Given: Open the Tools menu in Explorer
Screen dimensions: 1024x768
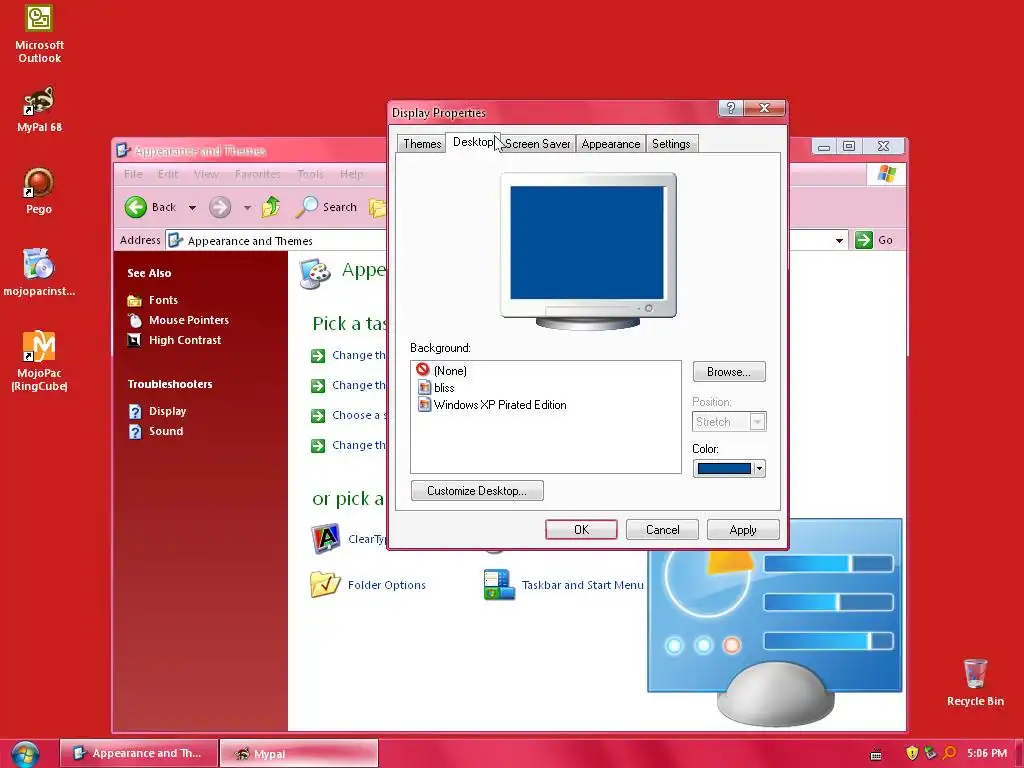Looking at the screenshot, I should pyautogui.click(x=310, y=174).
